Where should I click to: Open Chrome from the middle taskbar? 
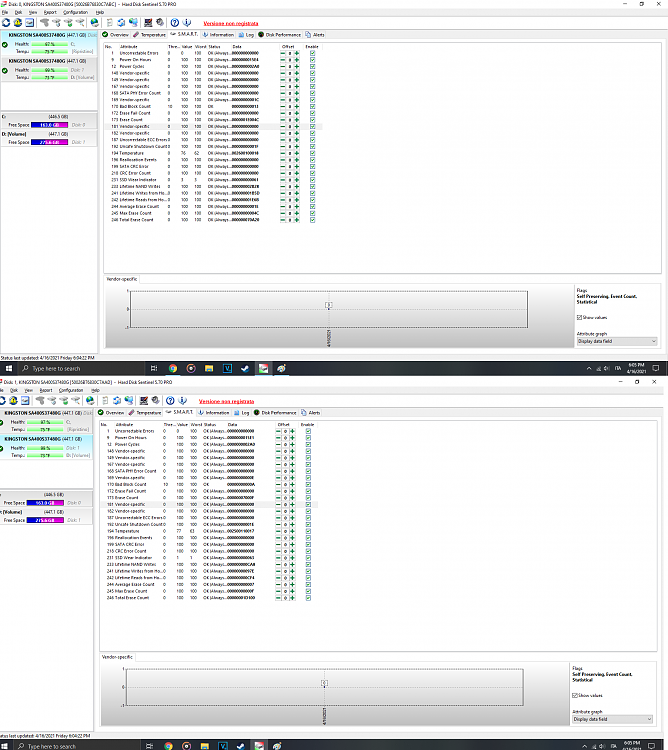[x=173, y=368]
